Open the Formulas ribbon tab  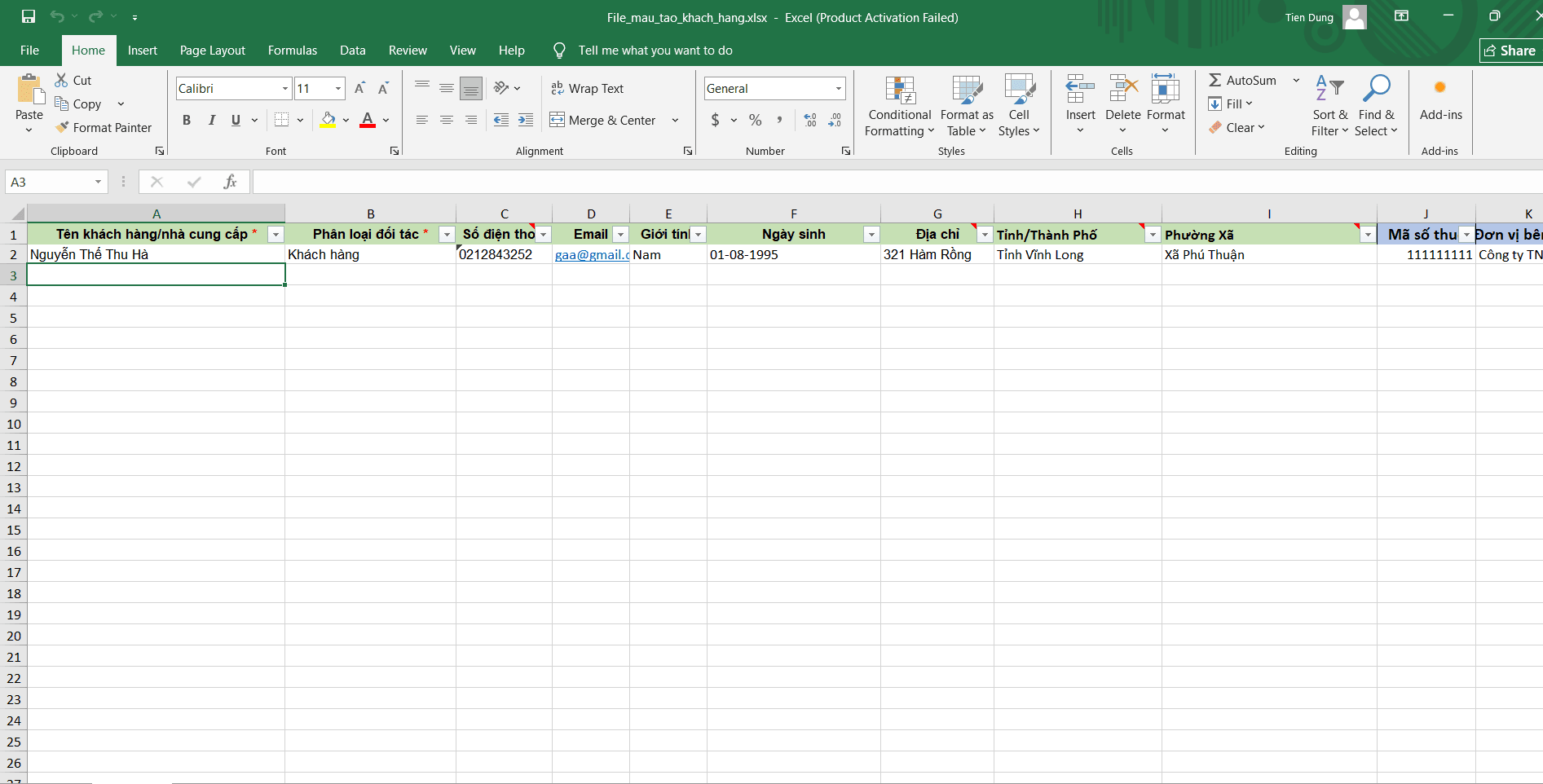pos(293,51)
